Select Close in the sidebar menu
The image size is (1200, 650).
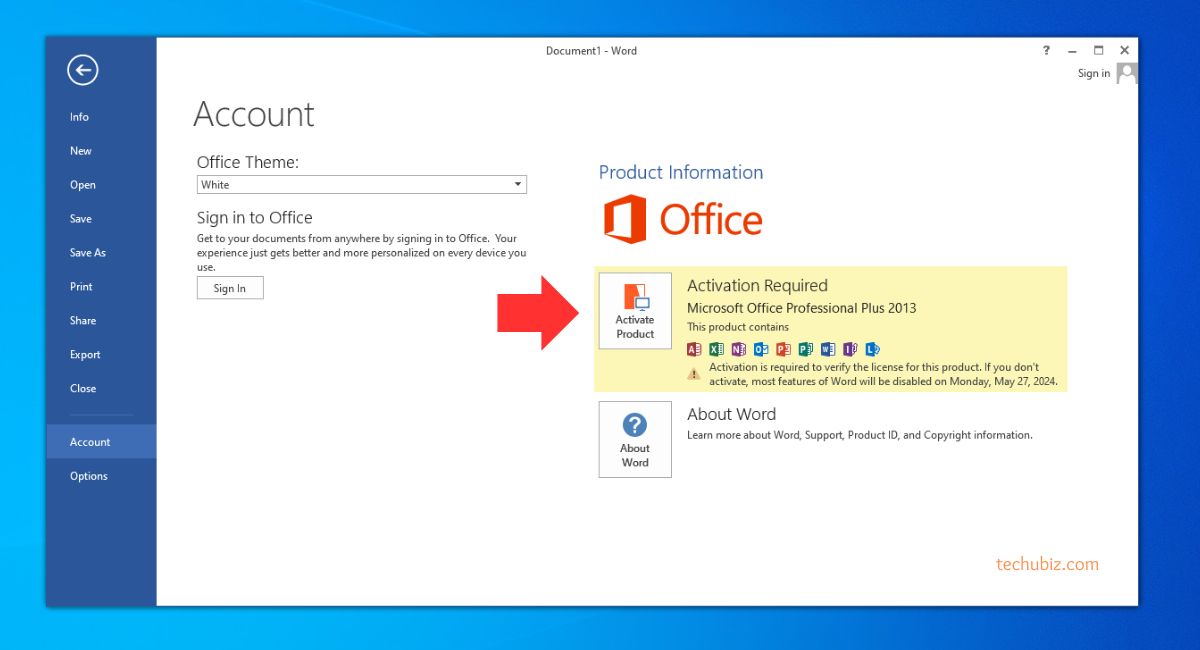click(102, 389)
